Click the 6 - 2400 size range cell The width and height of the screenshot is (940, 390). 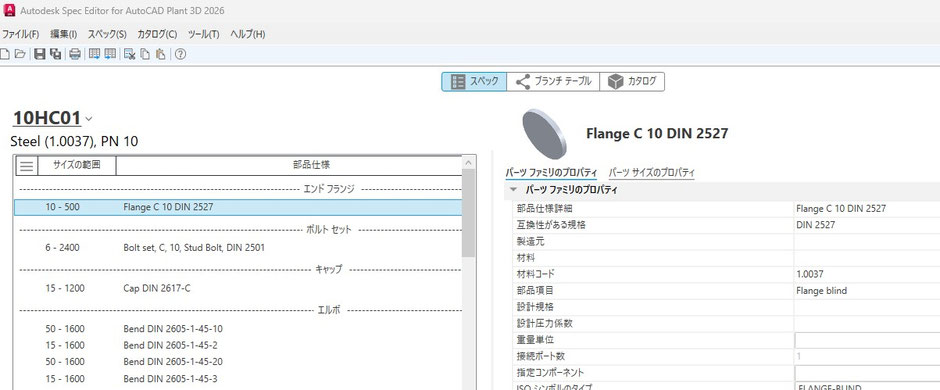[62, 247]
